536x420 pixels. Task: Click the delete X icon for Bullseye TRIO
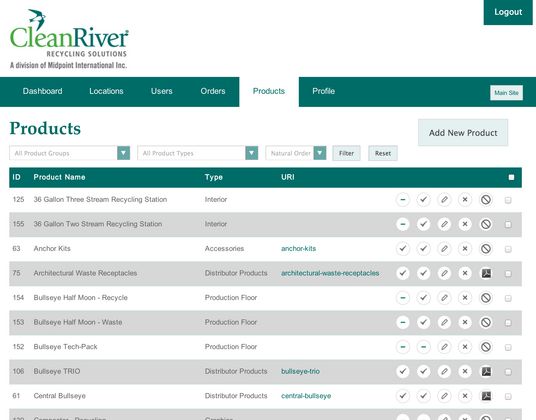pos(465,371)
